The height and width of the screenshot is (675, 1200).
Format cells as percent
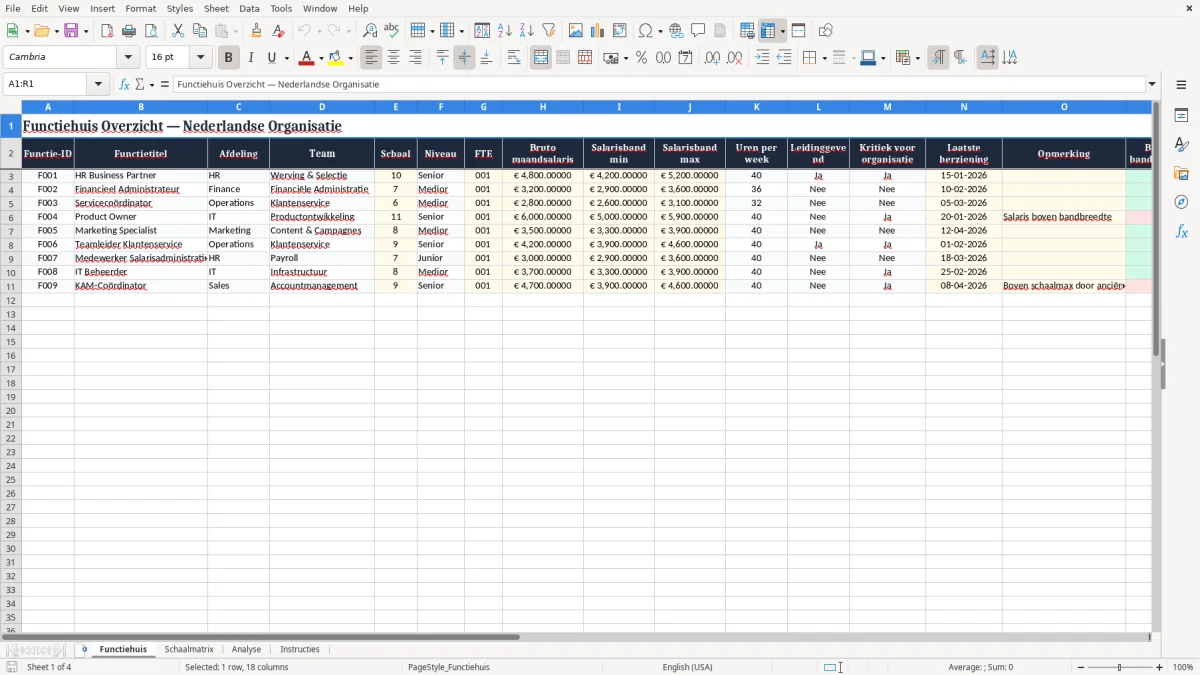tap(641, 58)
